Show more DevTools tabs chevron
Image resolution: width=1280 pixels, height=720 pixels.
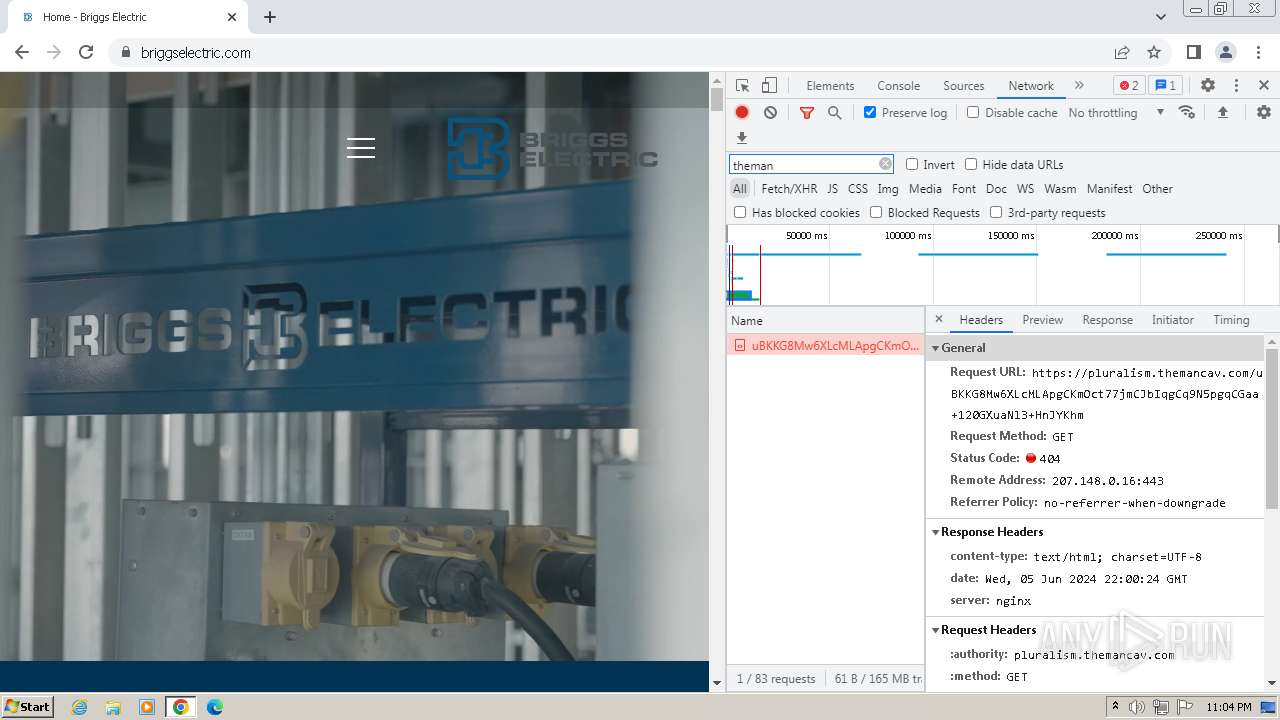(1079, 85)
